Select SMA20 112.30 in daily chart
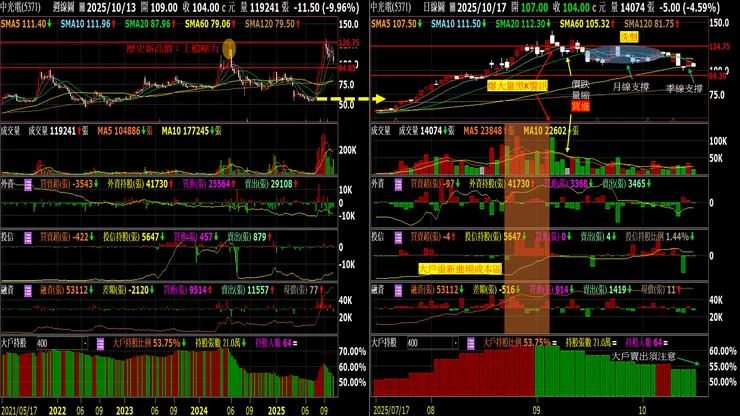This screenshot has height=416, width=740. [x=523, y=23]
